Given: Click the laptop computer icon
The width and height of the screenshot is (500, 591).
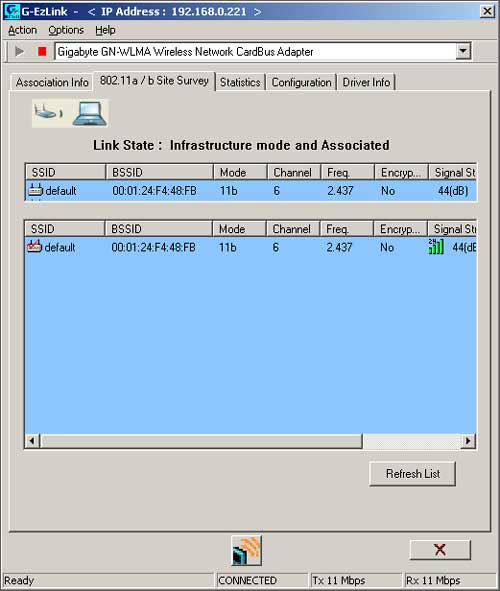Looking at the screenshot, I should 90,113.
